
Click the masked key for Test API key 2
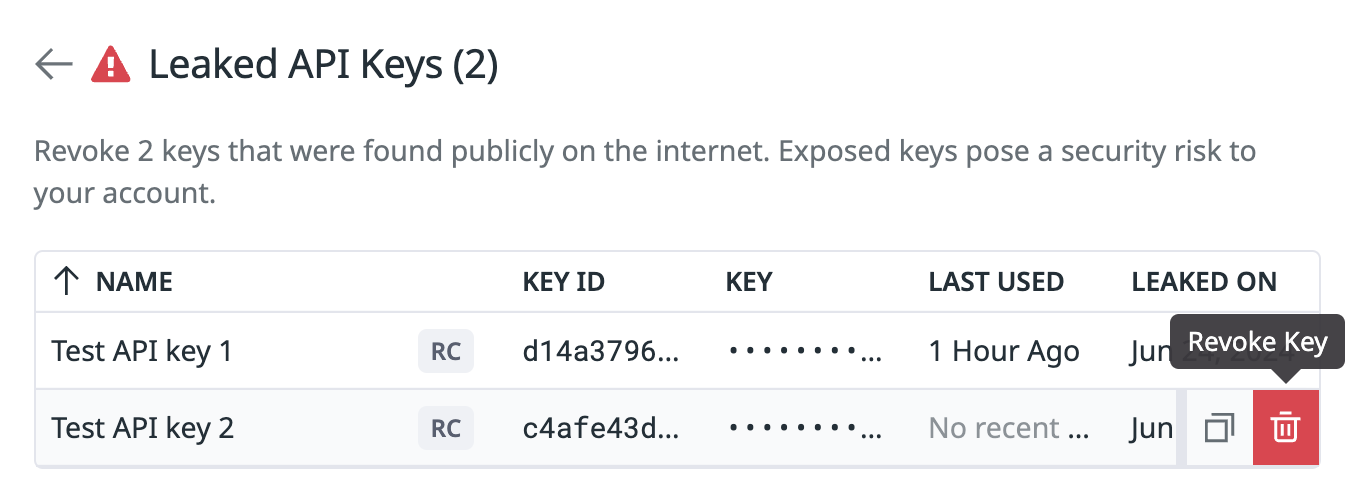point(805,429)
